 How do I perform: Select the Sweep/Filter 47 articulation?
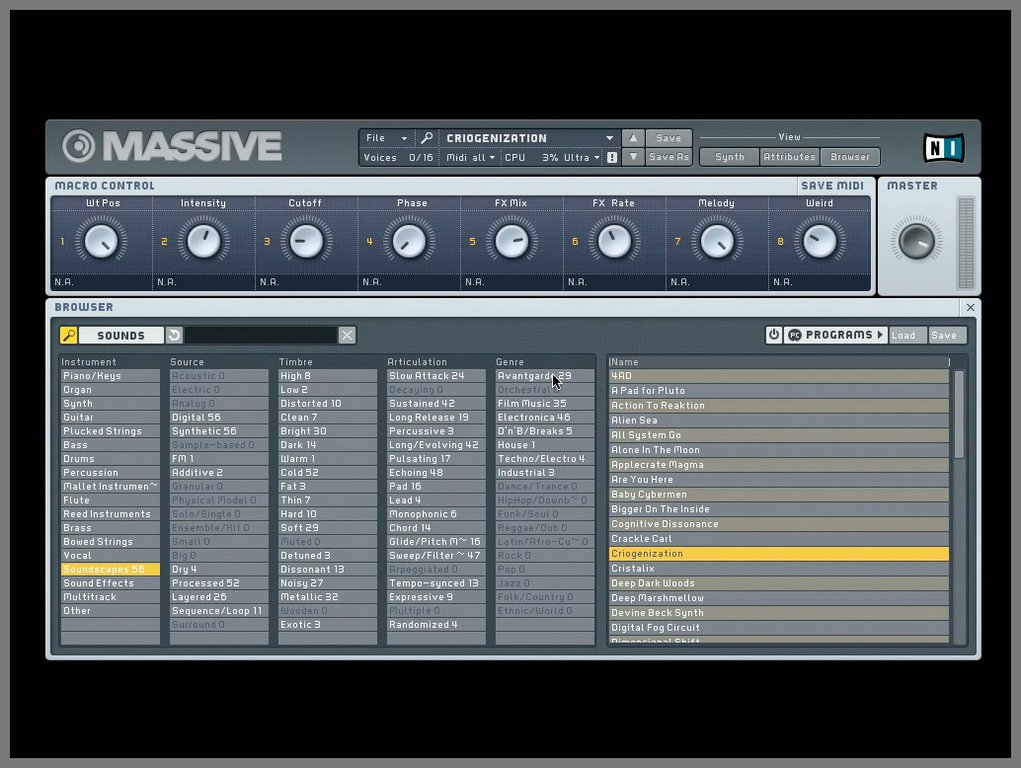pos(436,556)
